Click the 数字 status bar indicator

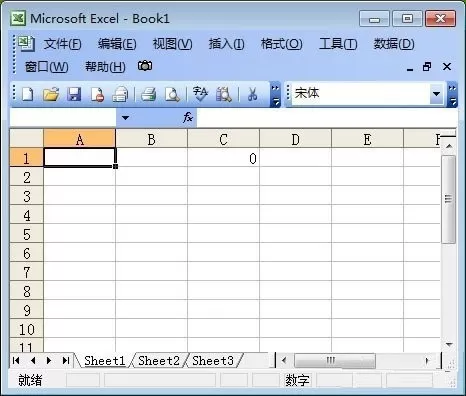(x=297, y=380)
